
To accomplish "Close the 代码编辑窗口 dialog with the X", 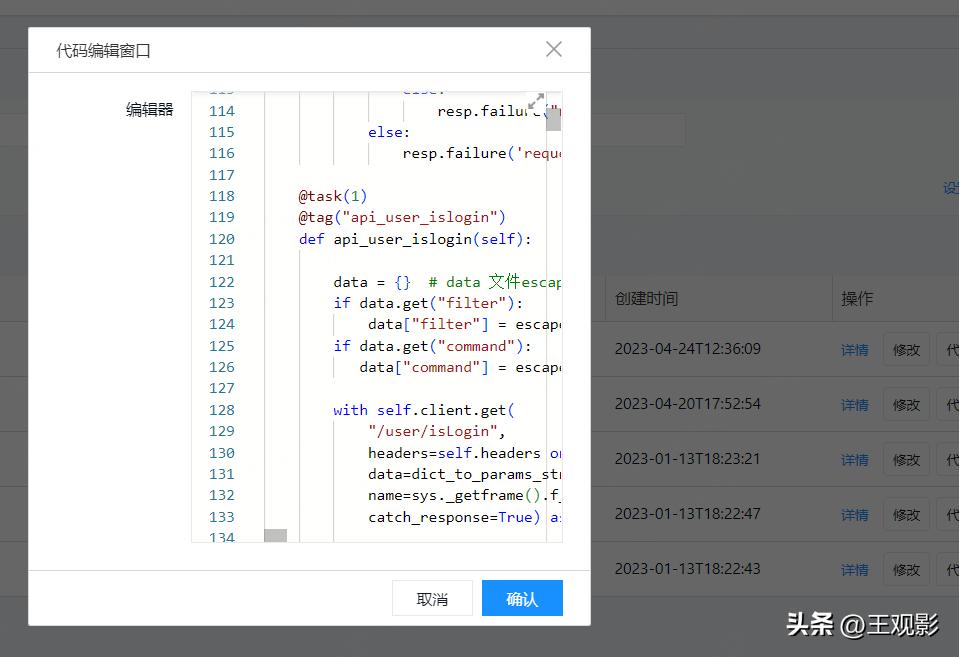I will point(554,48).
